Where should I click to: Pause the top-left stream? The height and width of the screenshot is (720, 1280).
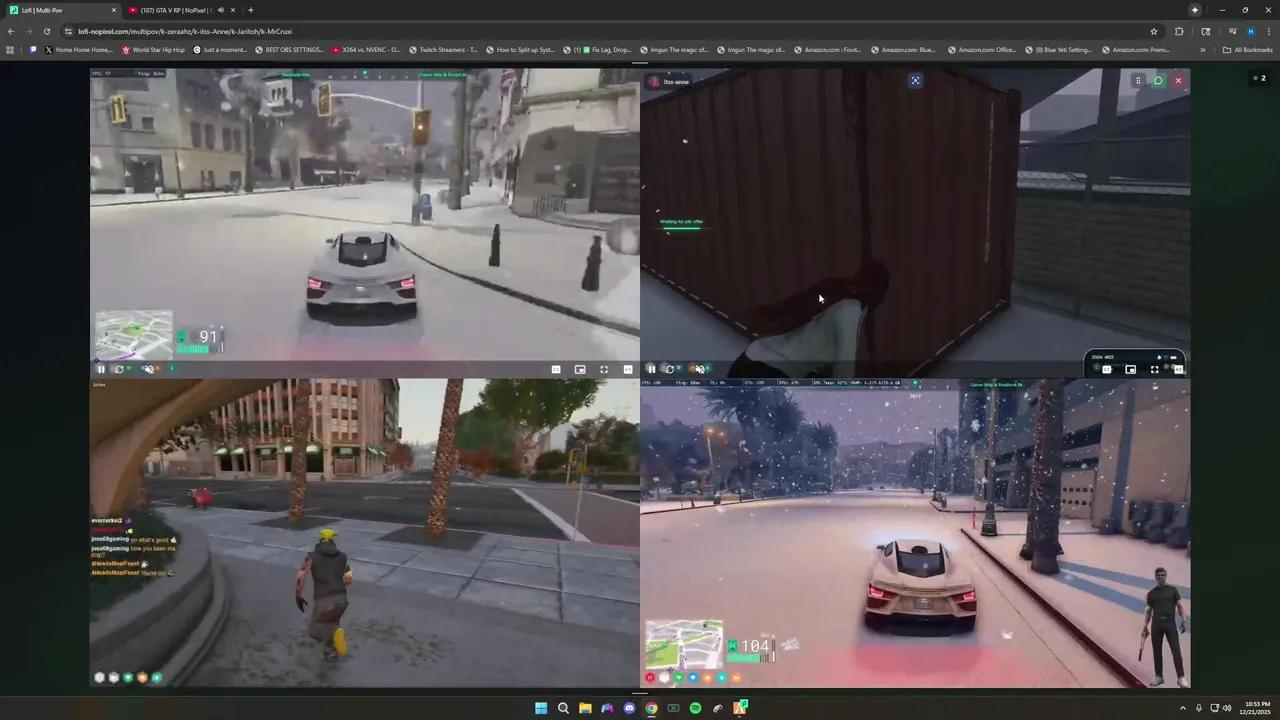101,369
